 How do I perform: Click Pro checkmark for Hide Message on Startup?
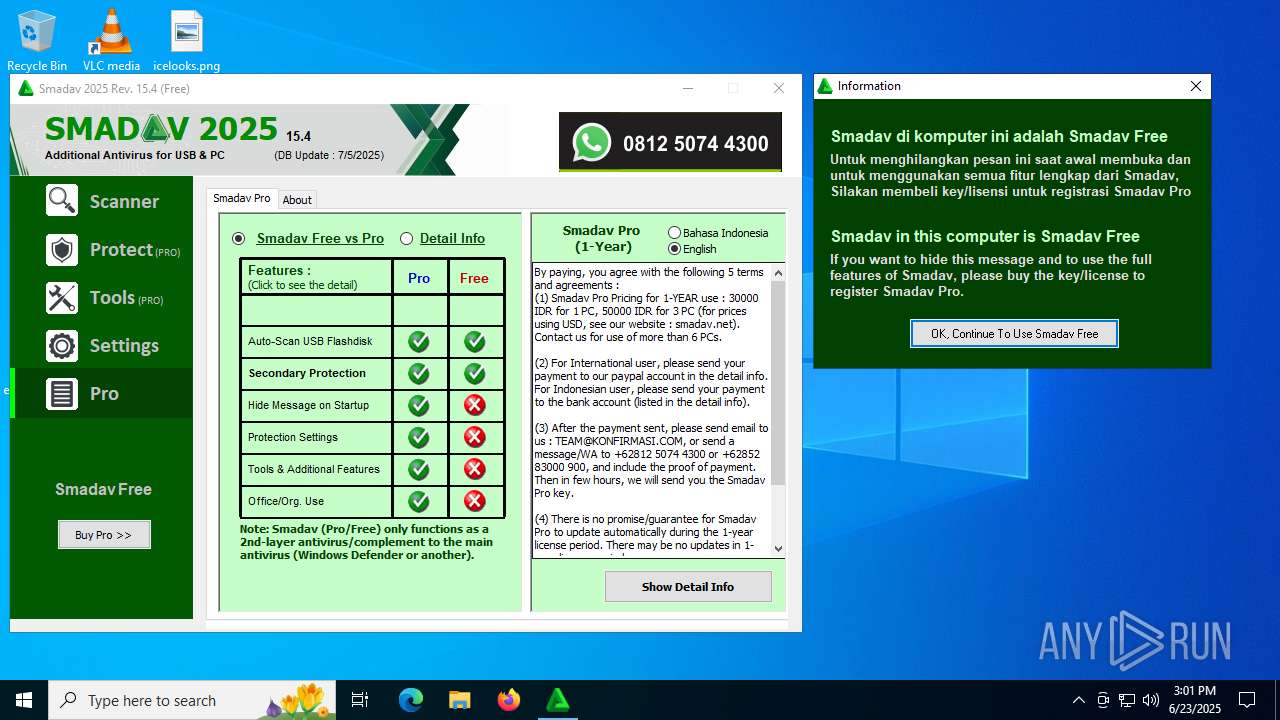pyautogui.click(x=419, y=405)
